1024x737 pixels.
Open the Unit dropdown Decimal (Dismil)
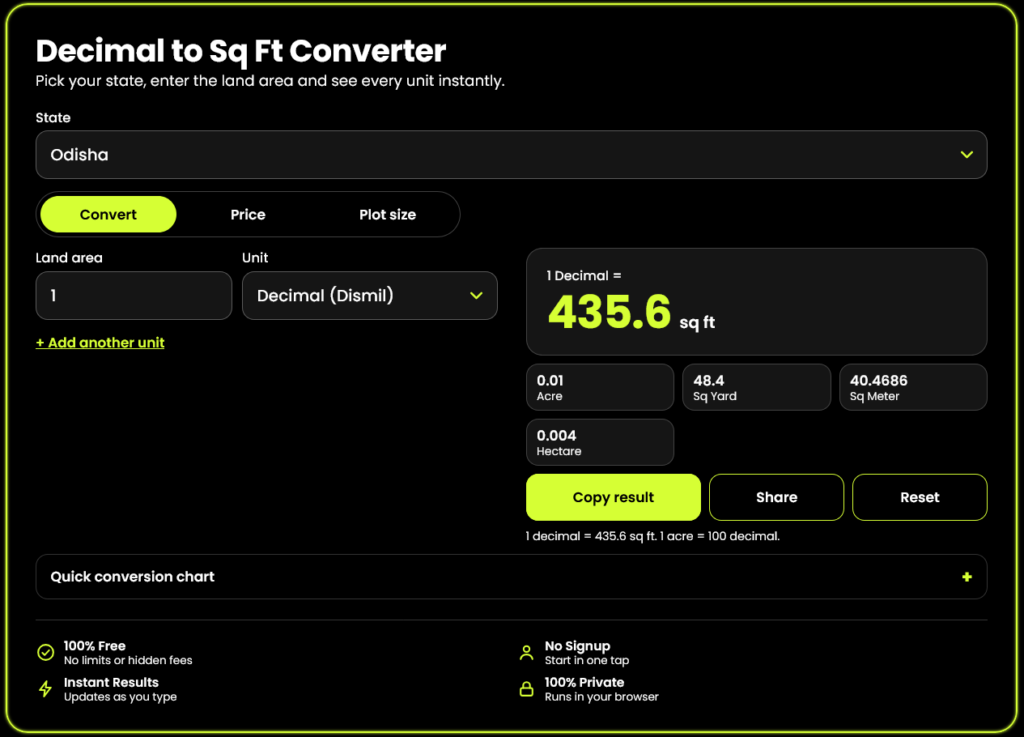point(370,296)
